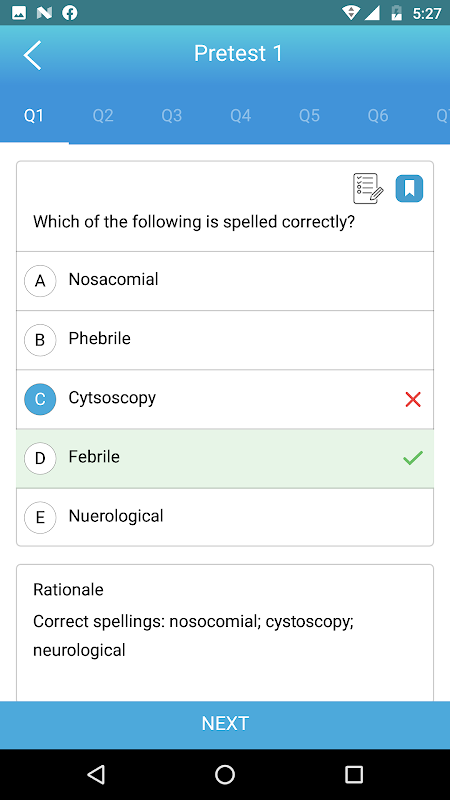Tap the Android back navigation triangle
This screenshot has width=450, height=800.
96,774
